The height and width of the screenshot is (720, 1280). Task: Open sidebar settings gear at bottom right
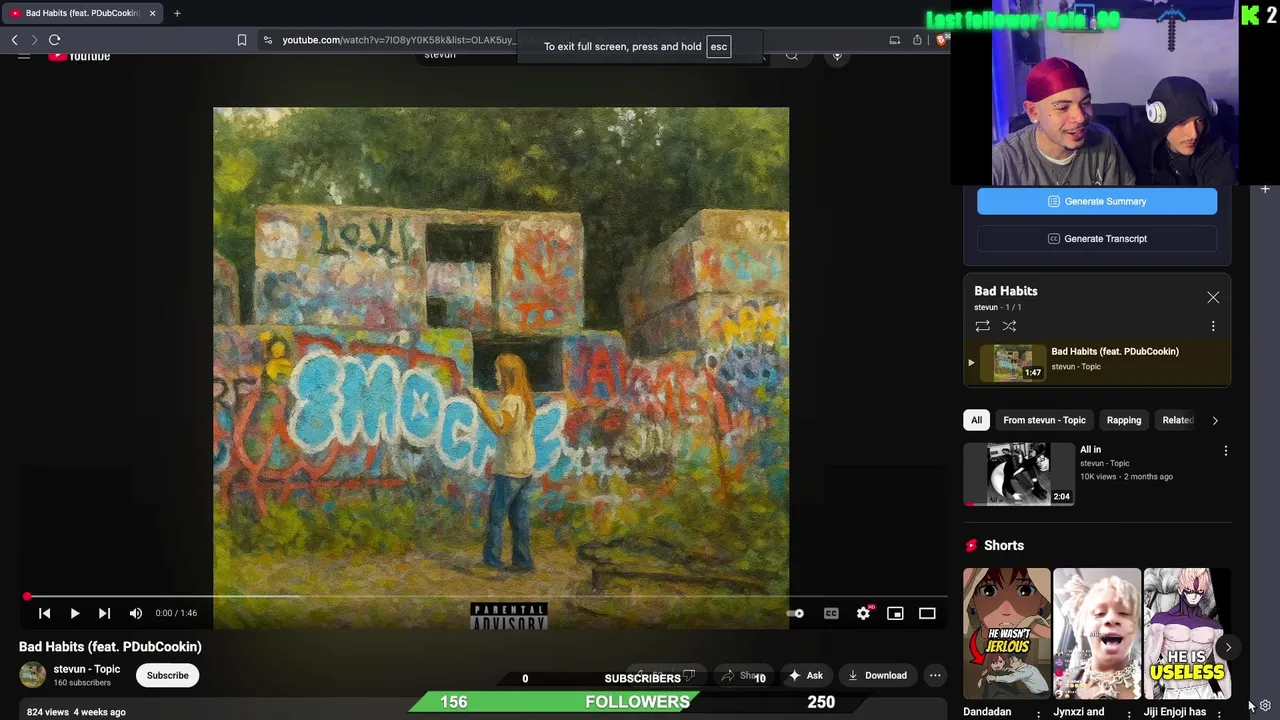(1265, 706)
